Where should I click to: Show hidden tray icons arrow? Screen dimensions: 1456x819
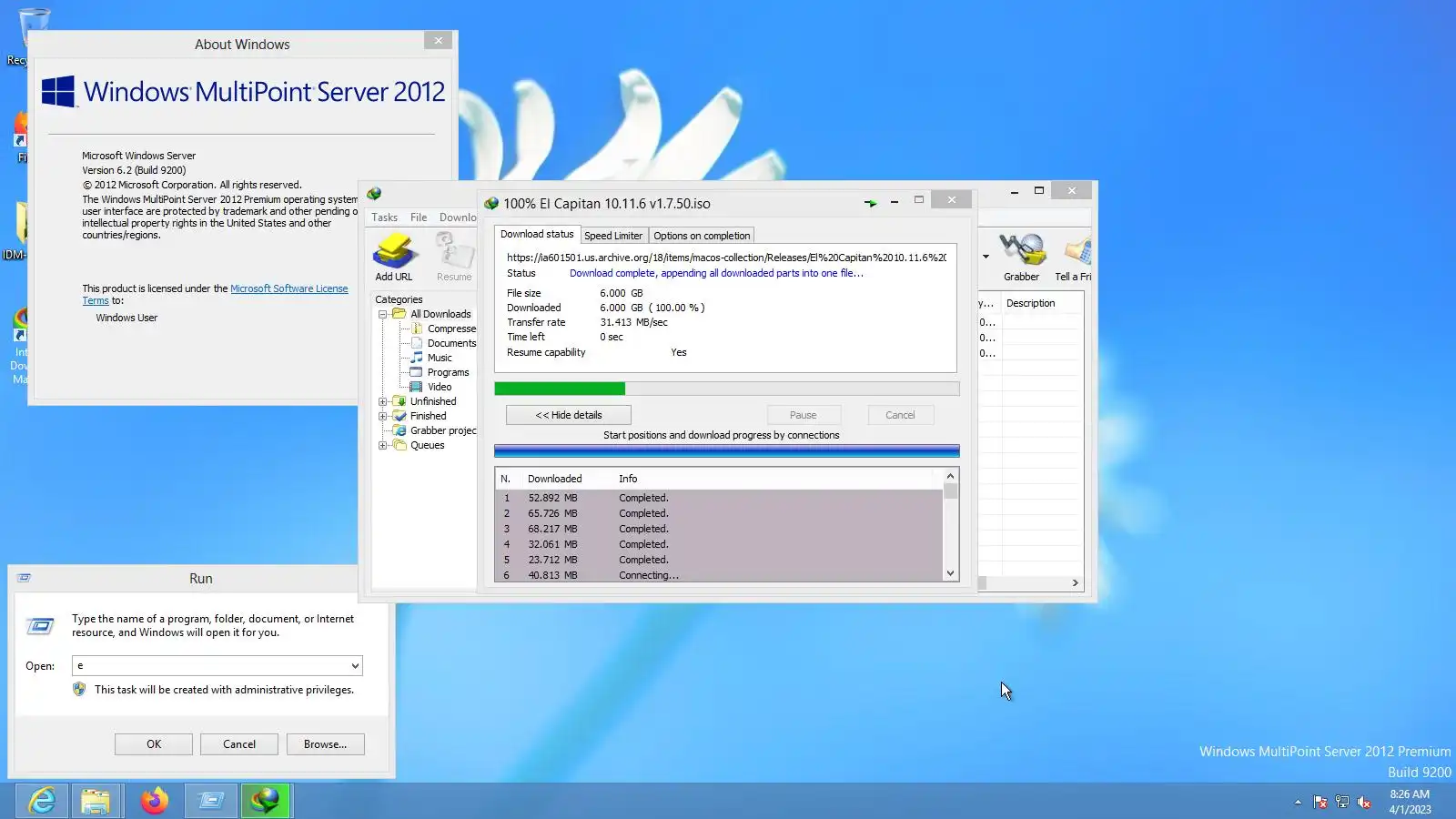tap(1298, 802)
